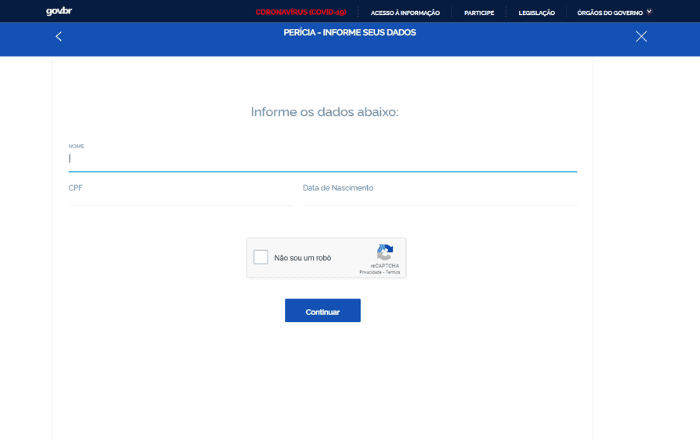Screen dimensions: 700x440
Task: Select Acesso à Informação in the top bar
Action: point(405,12)
